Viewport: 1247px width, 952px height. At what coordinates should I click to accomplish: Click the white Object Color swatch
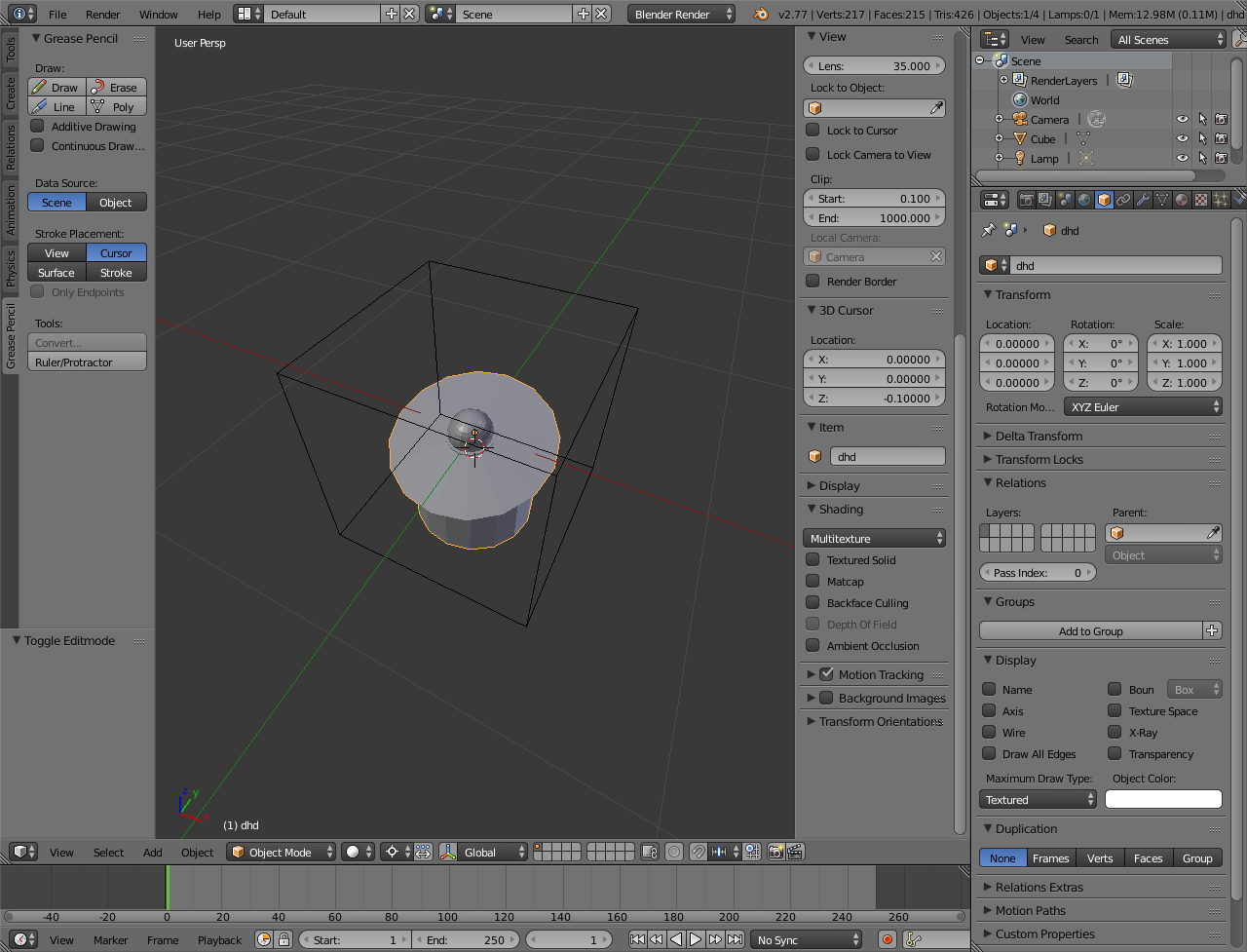pyautogui.click(x=1163, y=800)
